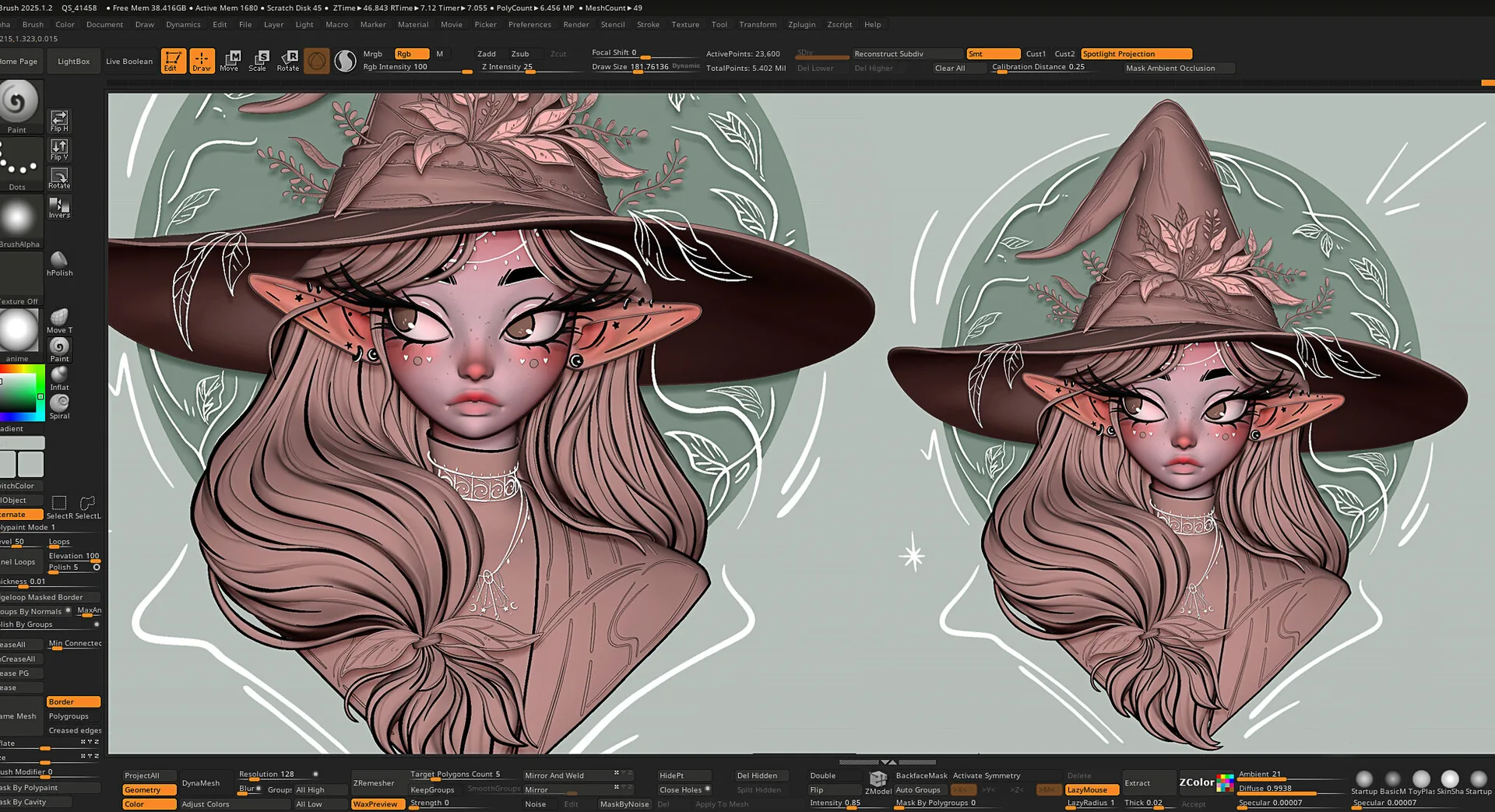This screenshot has height=812, width=1495.
Task: Click the Rotate alpha icon
Action: (59, 178)
